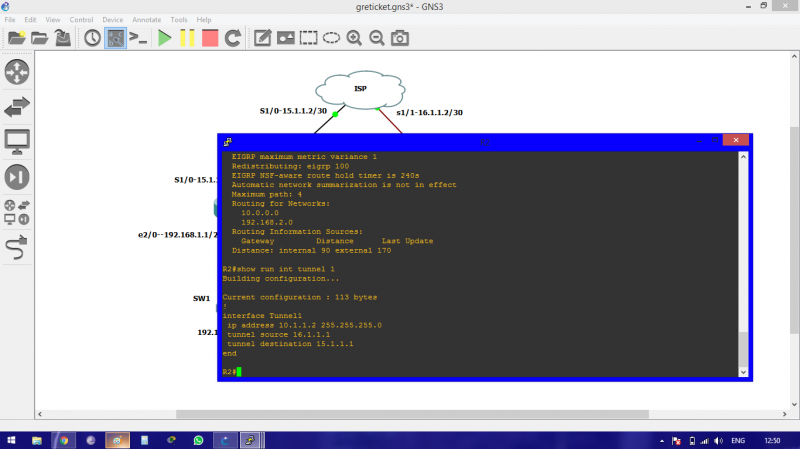Open the Control menu

coord(81,20)
